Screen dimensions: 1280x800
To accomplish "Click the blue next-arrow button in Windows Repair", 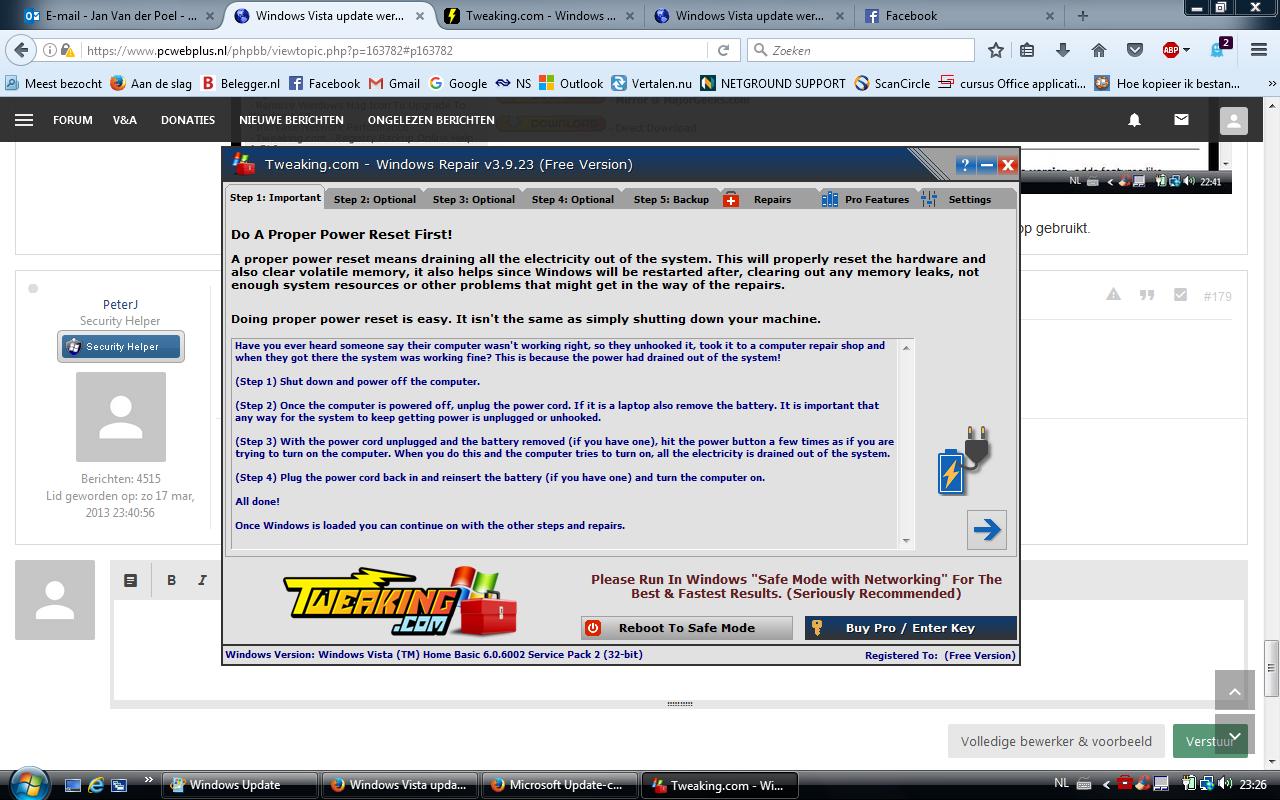I will (x=986, y=530).
